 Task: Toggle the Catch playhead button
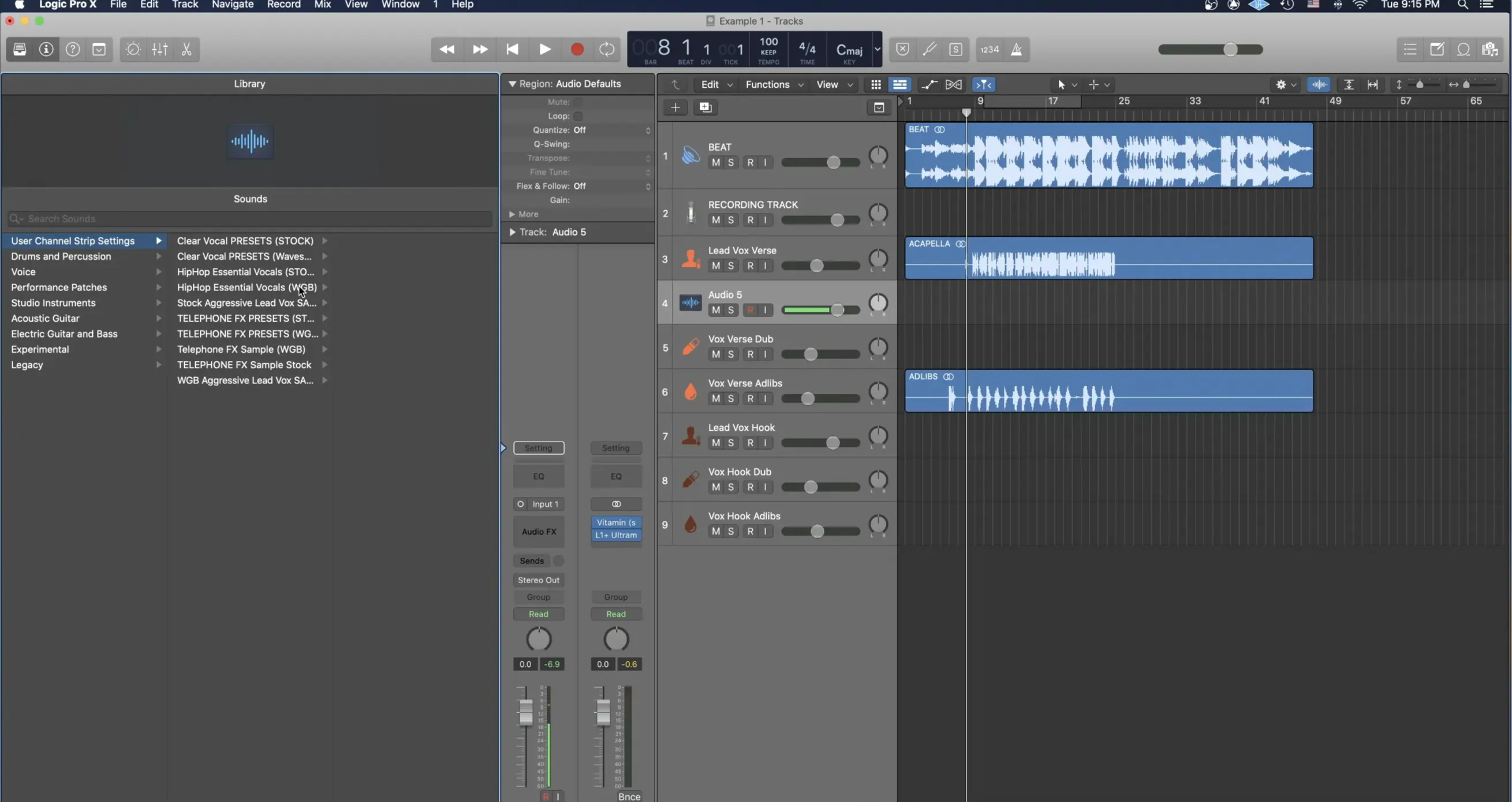pos(984,84)
